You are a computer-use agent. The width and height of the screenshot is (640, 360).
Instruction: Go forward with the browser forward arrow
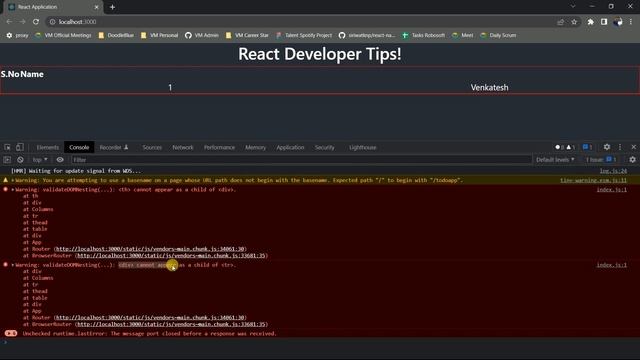(x=22, y=22)
